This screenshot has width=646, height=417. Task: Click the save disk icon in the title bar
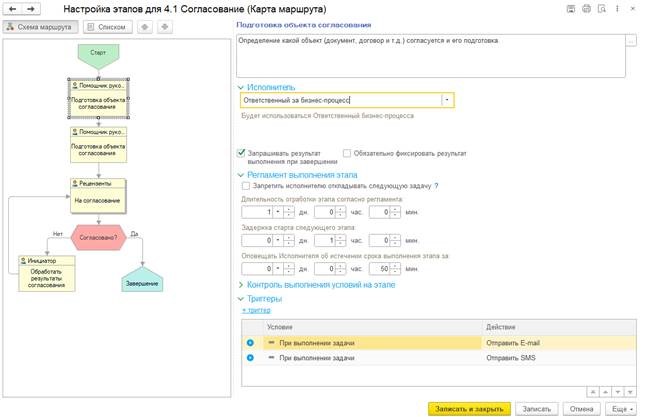pos(570,8)
